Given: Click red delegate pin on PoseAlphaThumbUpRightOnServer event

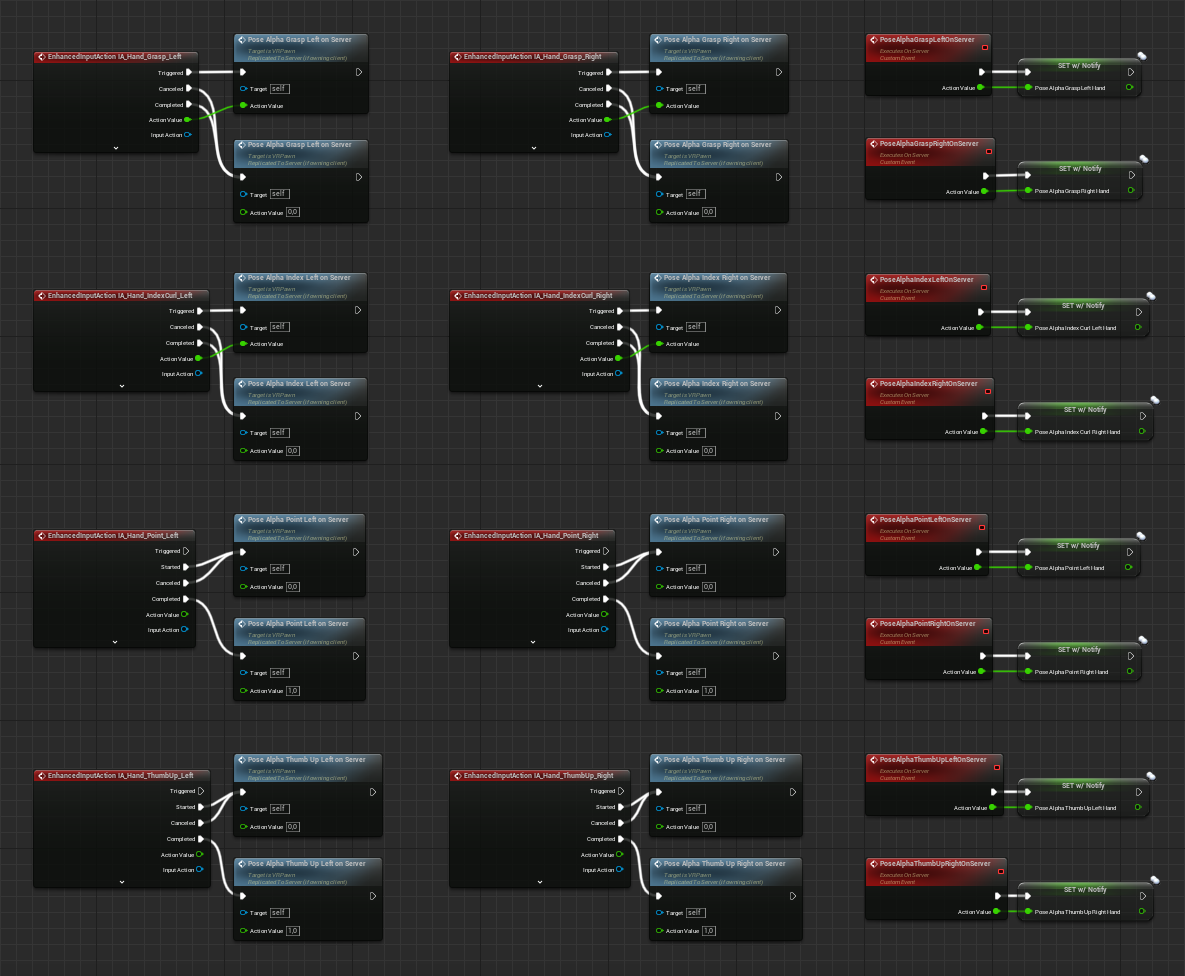Looking at the screenshot, I should pos(1001,872).
